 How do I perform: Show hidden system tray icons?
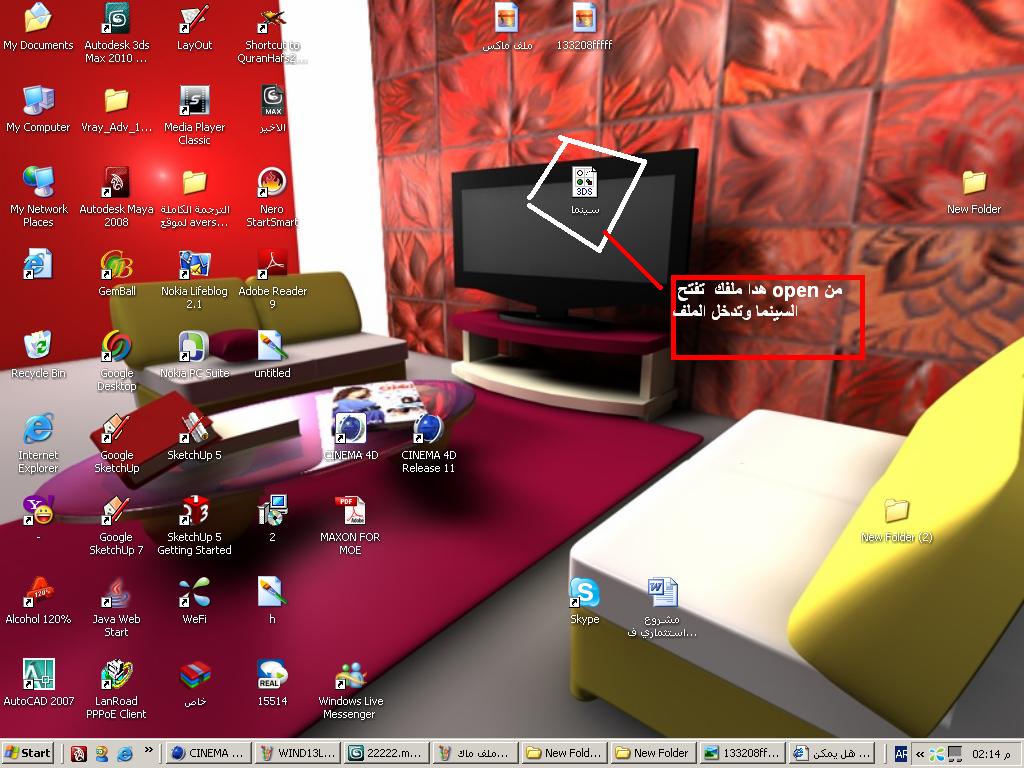pos(920,754)
